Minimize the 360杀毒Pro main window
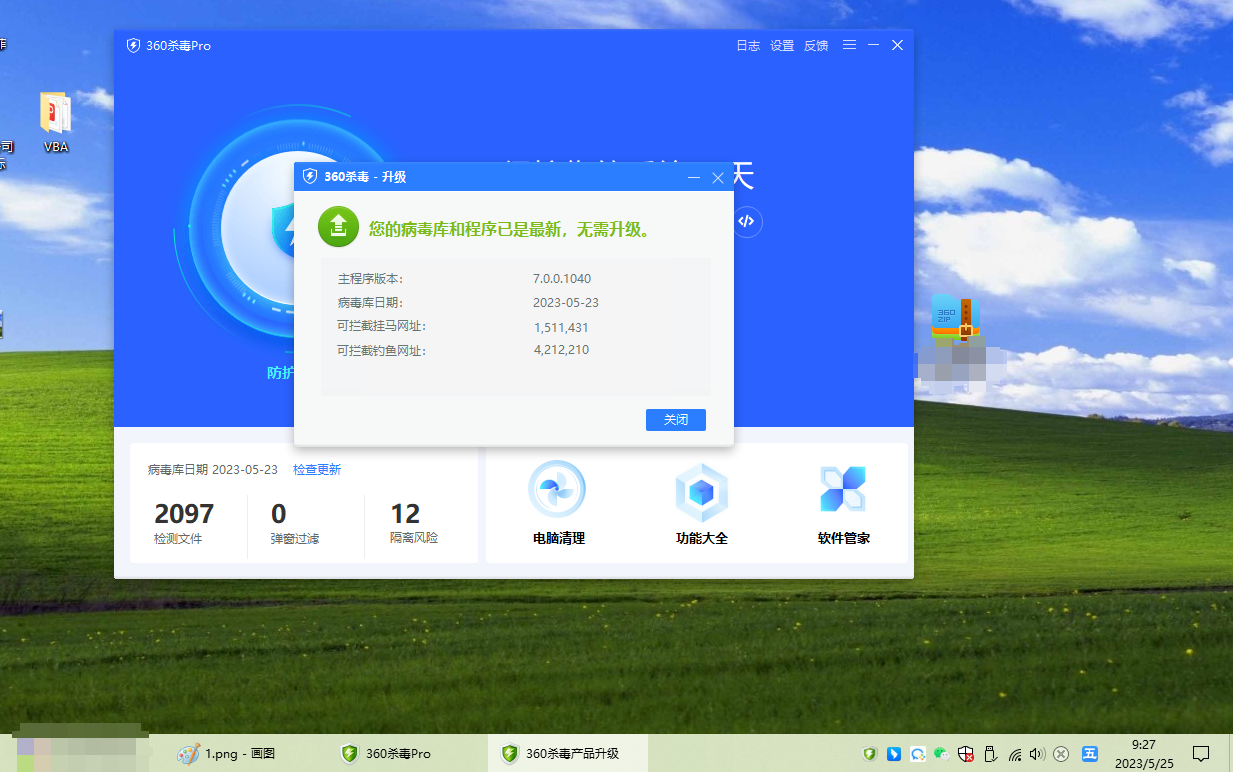The width and height of the screenshot is (1233, 772). [874, 46]
